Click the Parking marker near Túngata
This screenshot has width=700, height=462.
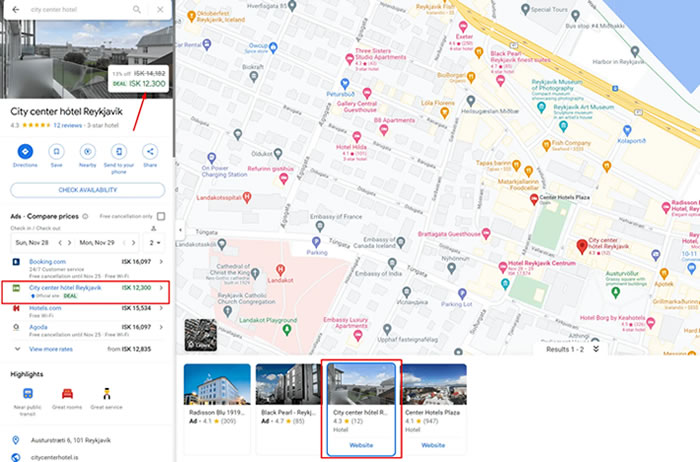tap(316, 242)
